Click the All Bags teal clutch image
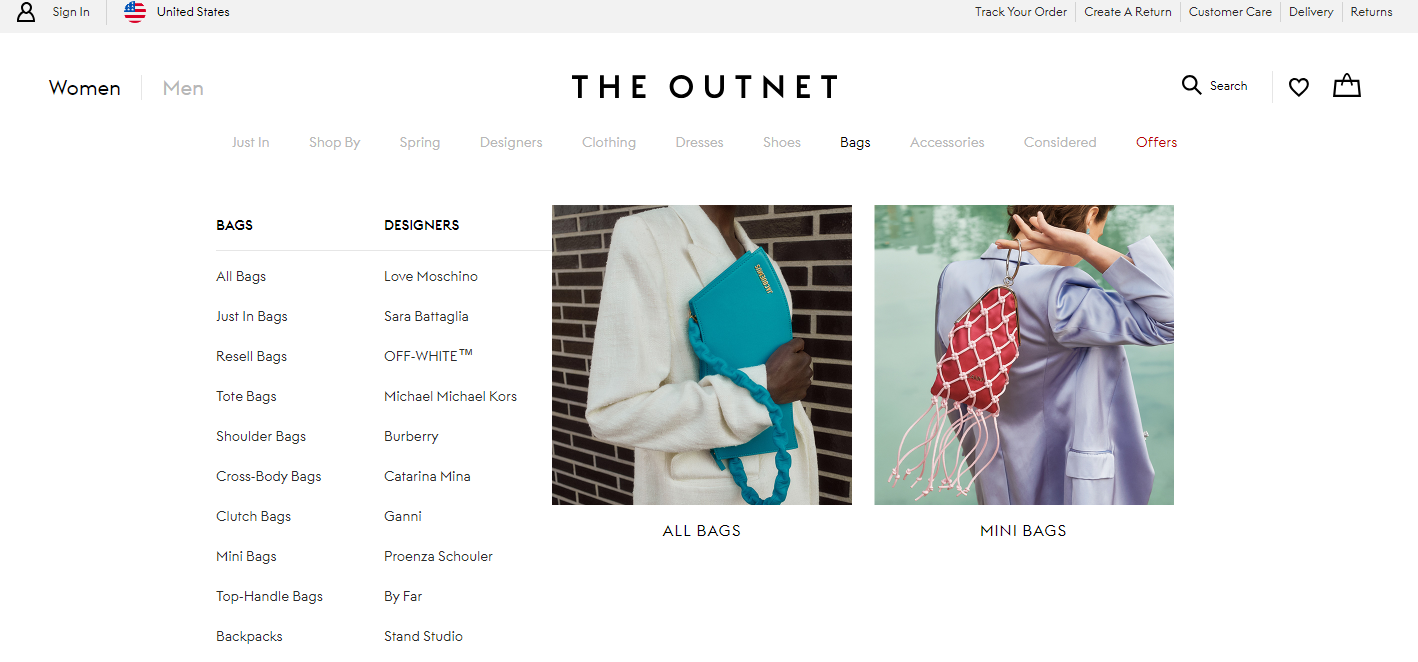 coord(702,355)
